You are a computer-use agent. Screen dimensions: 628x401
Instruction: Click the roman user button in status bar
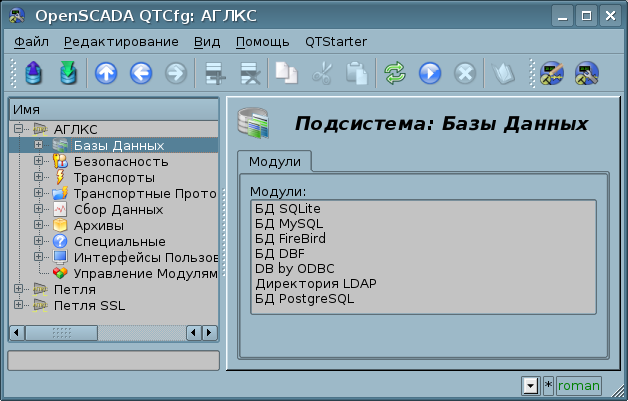(x=579, y=386)
